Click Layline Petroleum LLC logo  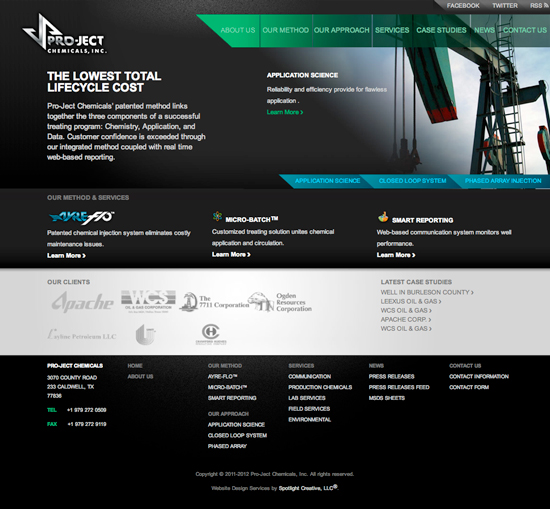point(82,335)
